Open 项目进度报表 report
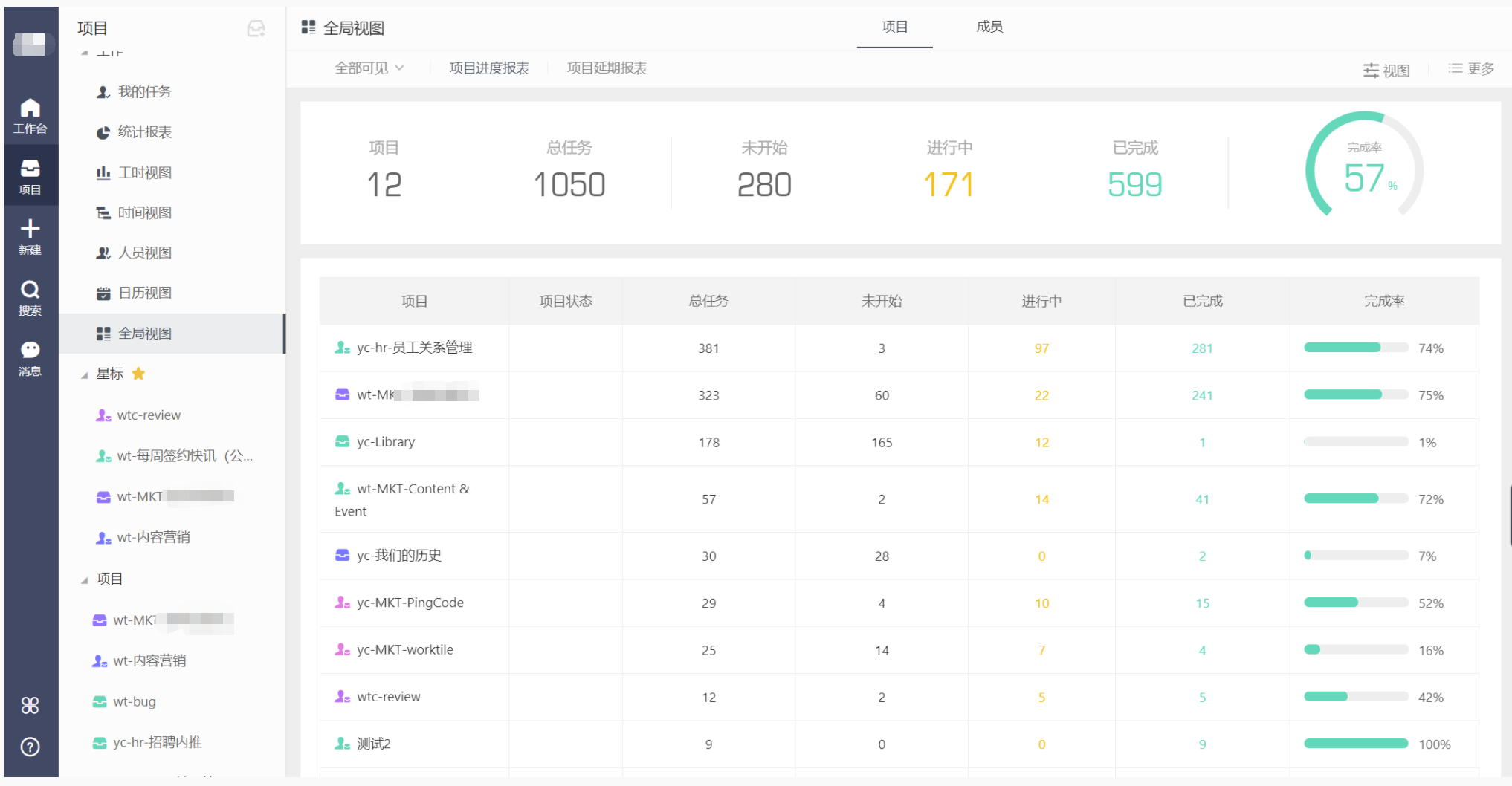The width and height of the screenshot is (1512, 786). (x=489, y=68)
